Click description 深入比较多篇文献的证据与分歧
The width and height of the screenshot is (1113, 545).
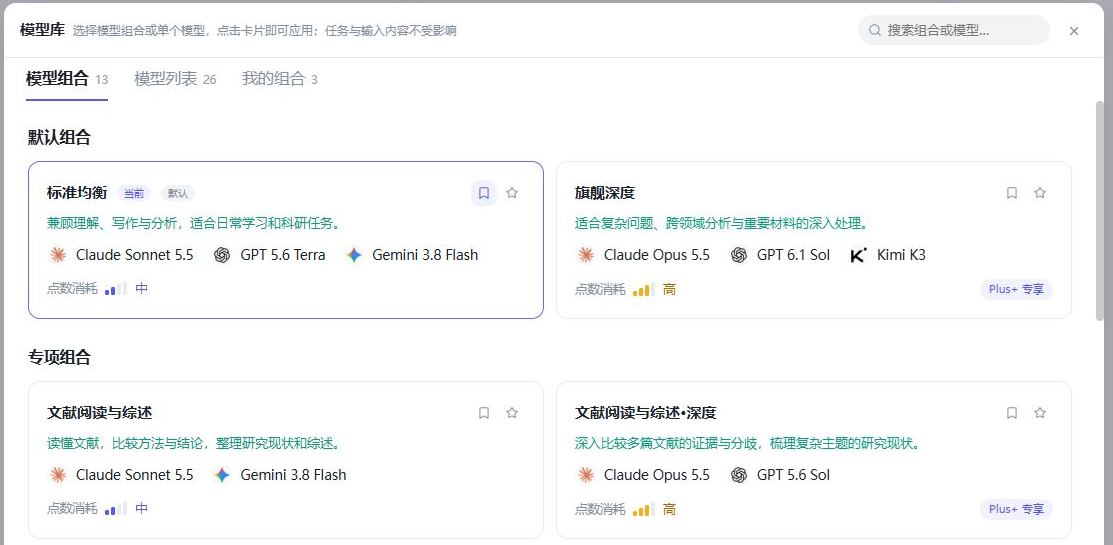(749, 444)
